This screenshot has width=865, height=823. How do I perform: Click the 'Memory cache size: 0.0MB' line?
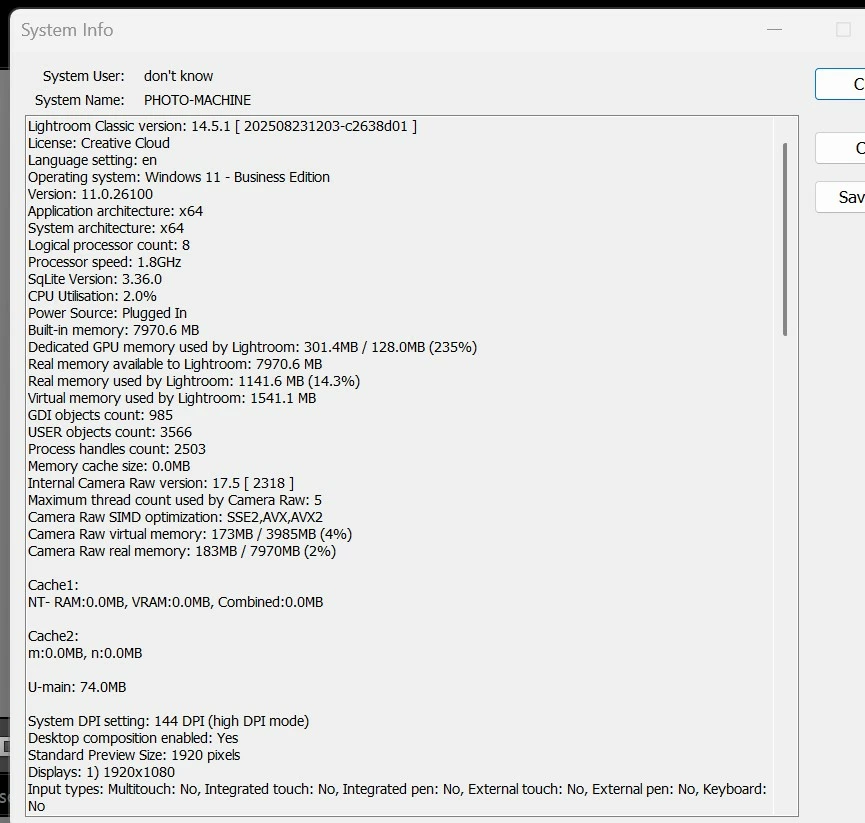pyautogui.click(x=109, y=466)
